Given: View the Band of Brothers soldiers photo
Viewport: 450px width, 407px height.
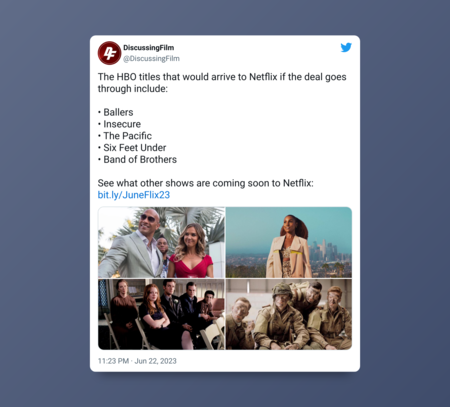Looking at the screenshot, I should (289, 314).
